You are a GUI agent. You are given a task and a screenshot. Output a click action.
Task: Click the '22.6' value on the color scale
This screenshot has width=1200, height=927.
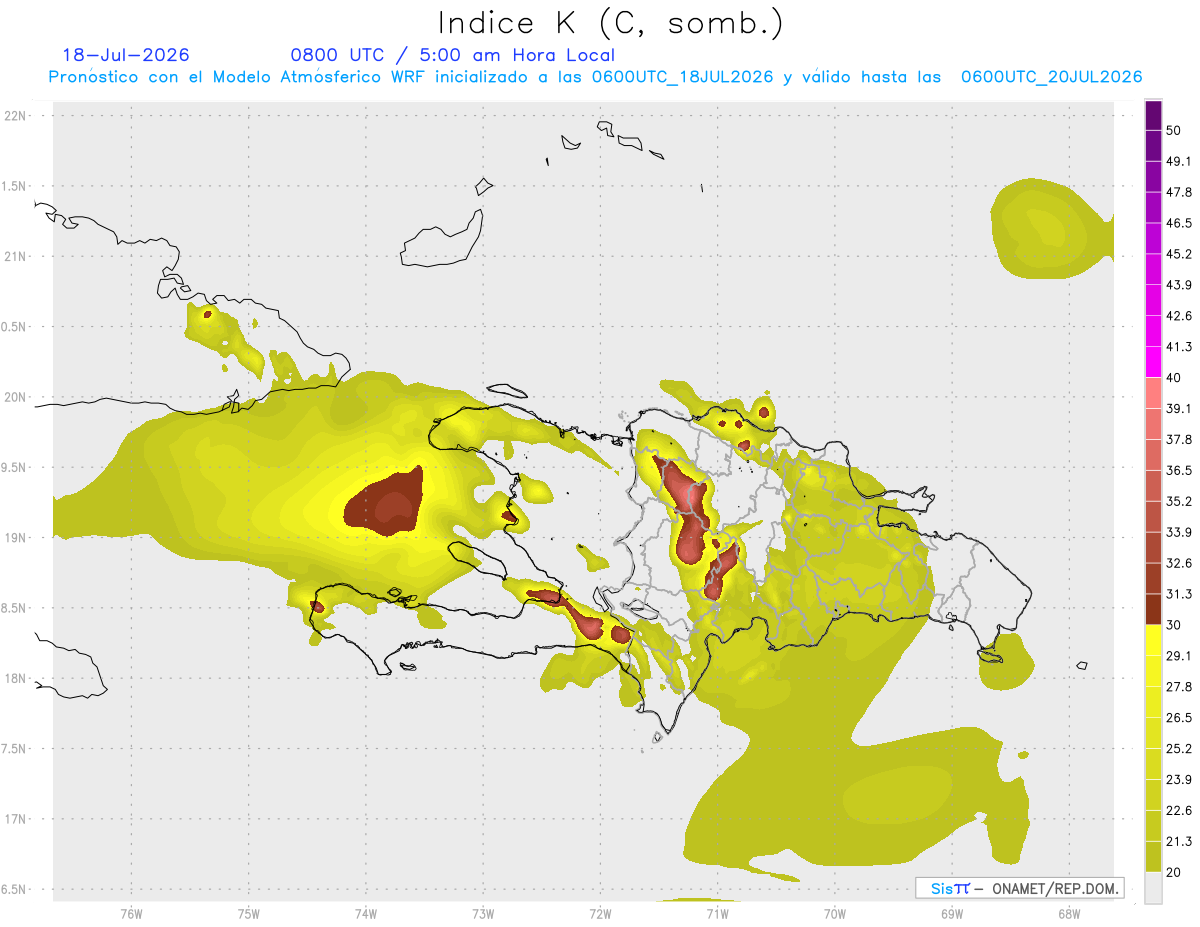[x=1179, y=810]
